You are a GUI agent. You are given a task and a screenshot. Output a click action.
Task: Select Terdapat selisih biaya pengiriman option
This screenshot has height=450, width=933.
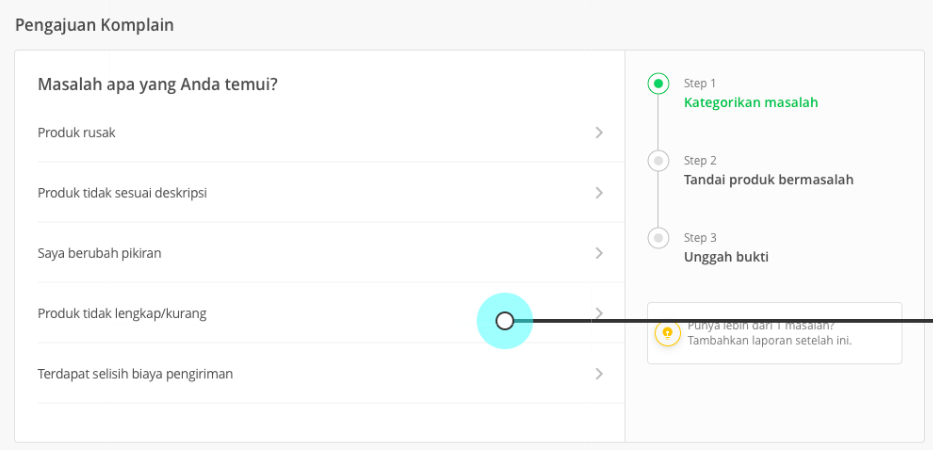pos(331,374)
